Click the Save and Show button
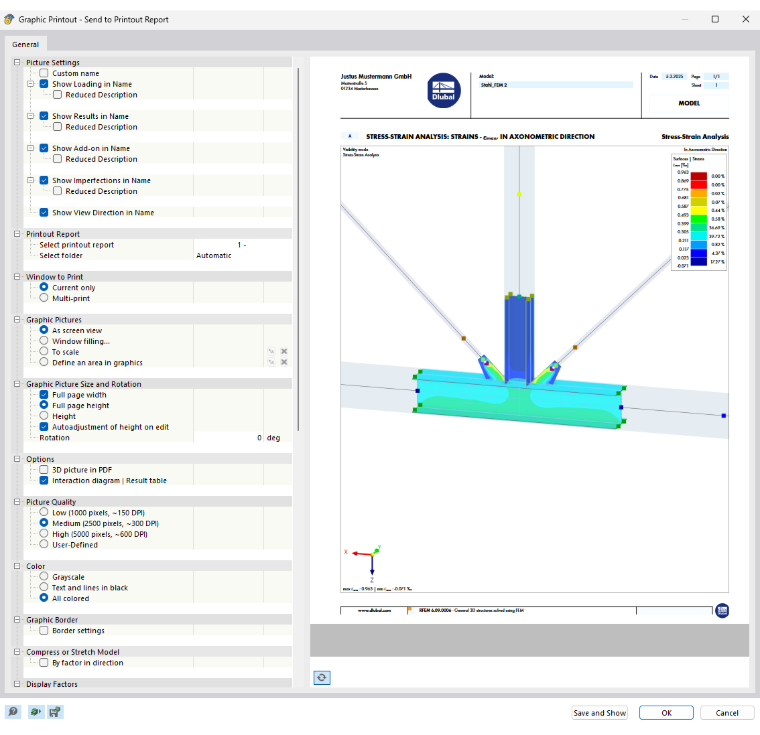The height and width of the screenshot is (735, 760). point(600,713)
